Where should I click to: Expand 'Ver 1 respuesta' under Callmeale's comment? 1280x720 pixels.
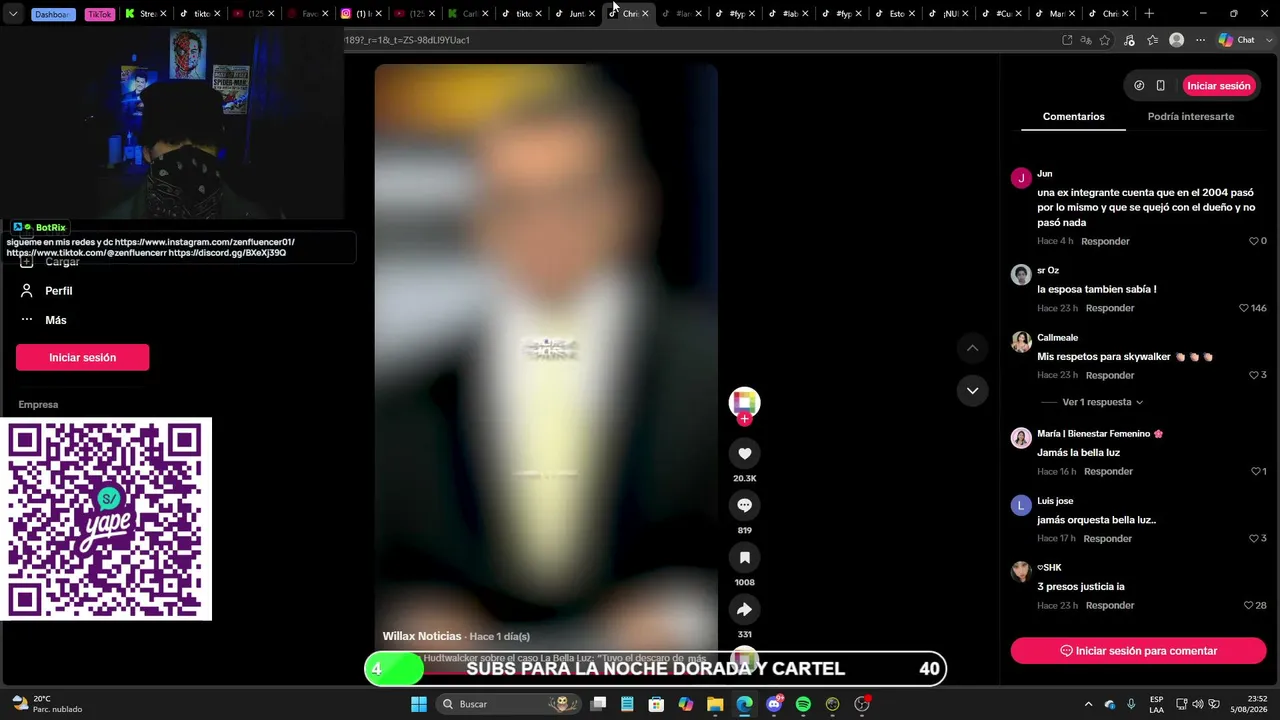coord(1102,402)
